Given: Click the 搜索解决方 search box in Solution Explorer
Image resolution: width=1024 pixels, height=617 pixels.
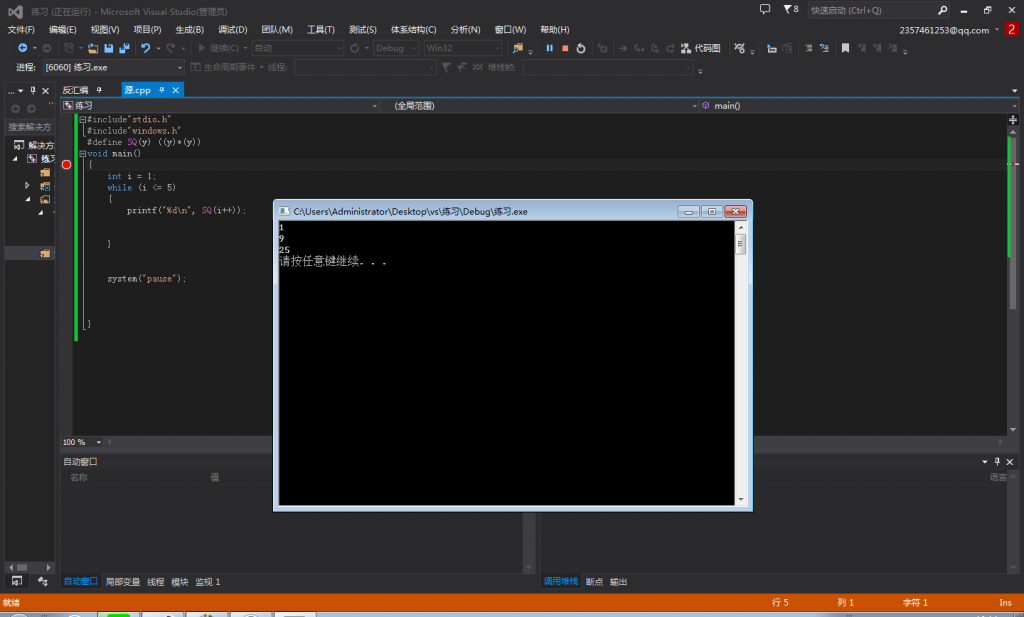Looking at the screenshot, I should pos(30,127).
